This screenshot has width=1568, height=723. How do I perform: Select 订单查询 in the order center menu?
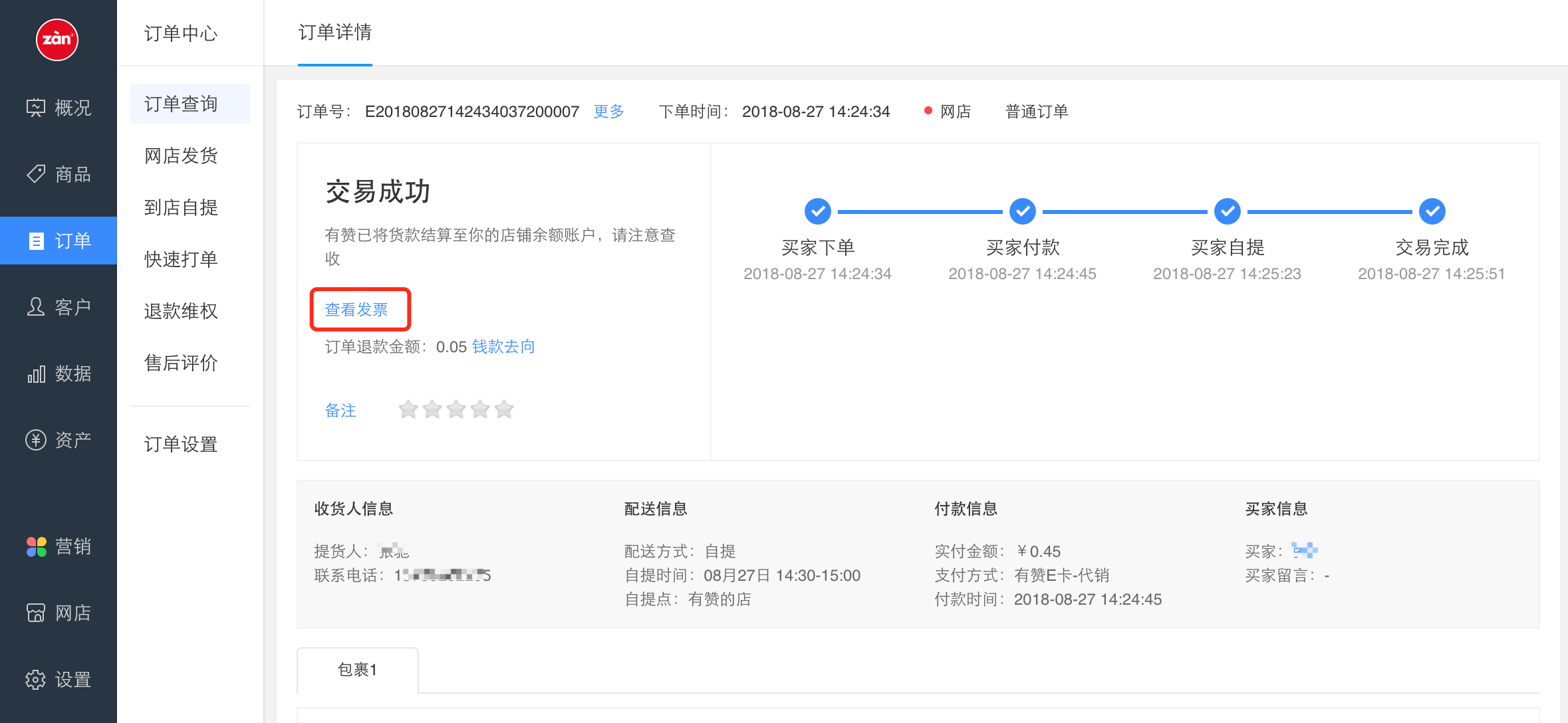pos(181,104)
